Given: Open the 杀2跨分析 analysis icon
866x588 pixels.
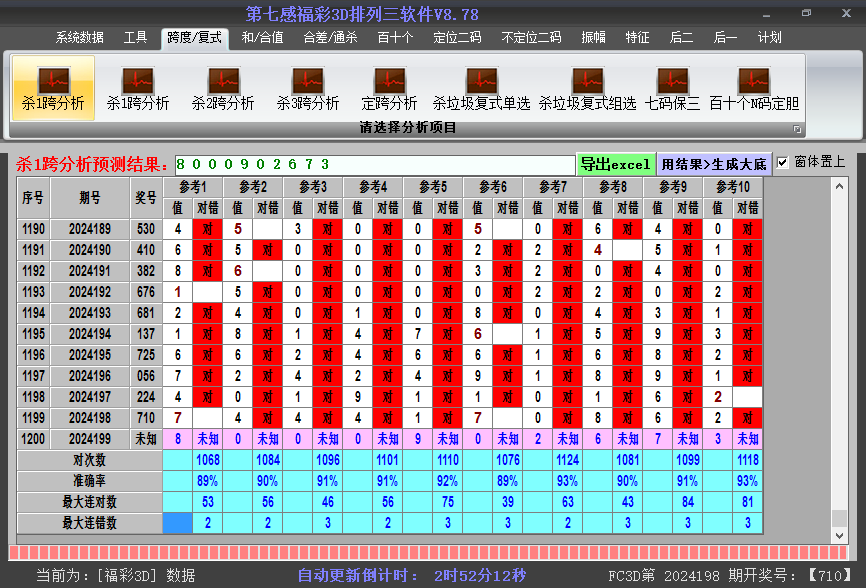Looking at the screenshot, I should click(x=223, y=88).
